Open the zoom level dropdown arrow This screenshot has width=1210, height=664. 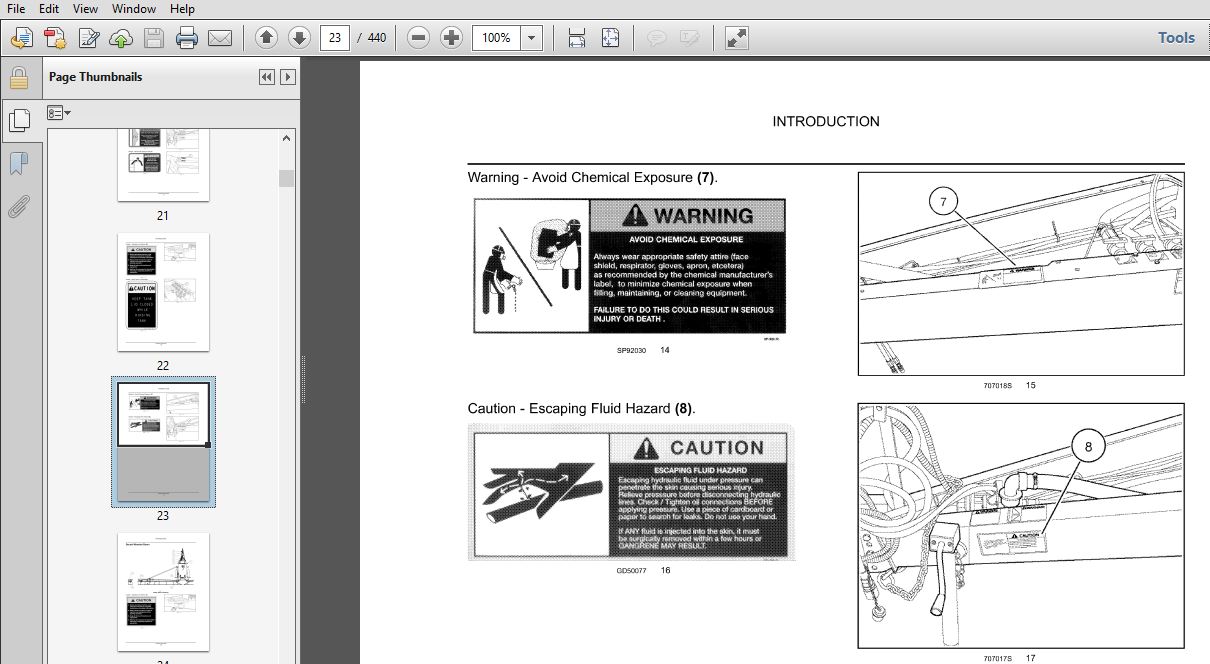[x=532, y=38]
